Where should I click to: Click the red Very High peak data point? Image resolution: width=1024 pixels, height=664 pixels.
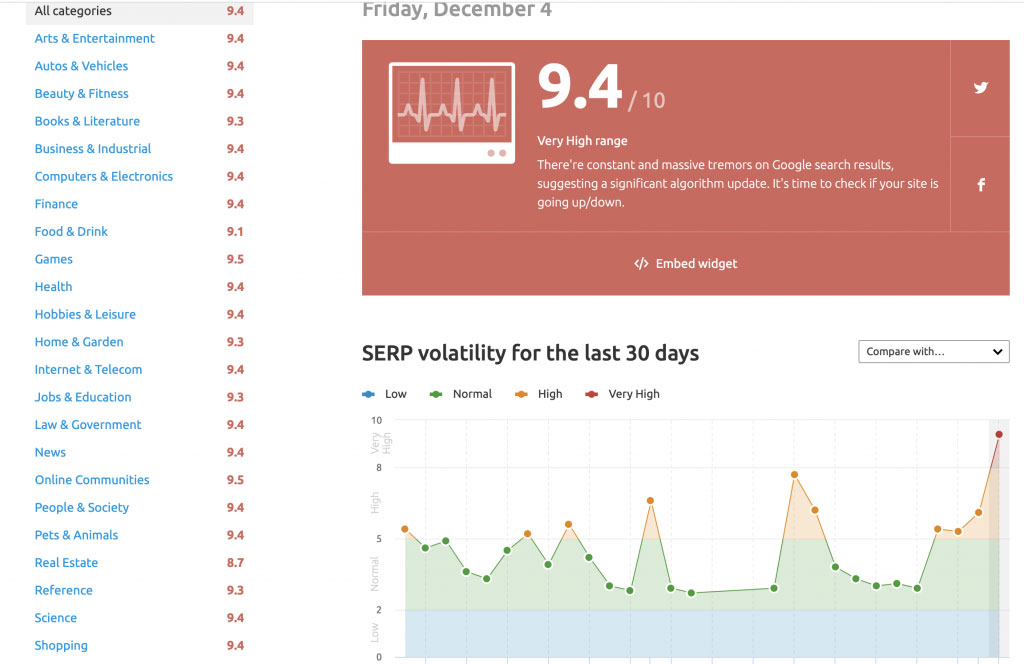[999, 435]
